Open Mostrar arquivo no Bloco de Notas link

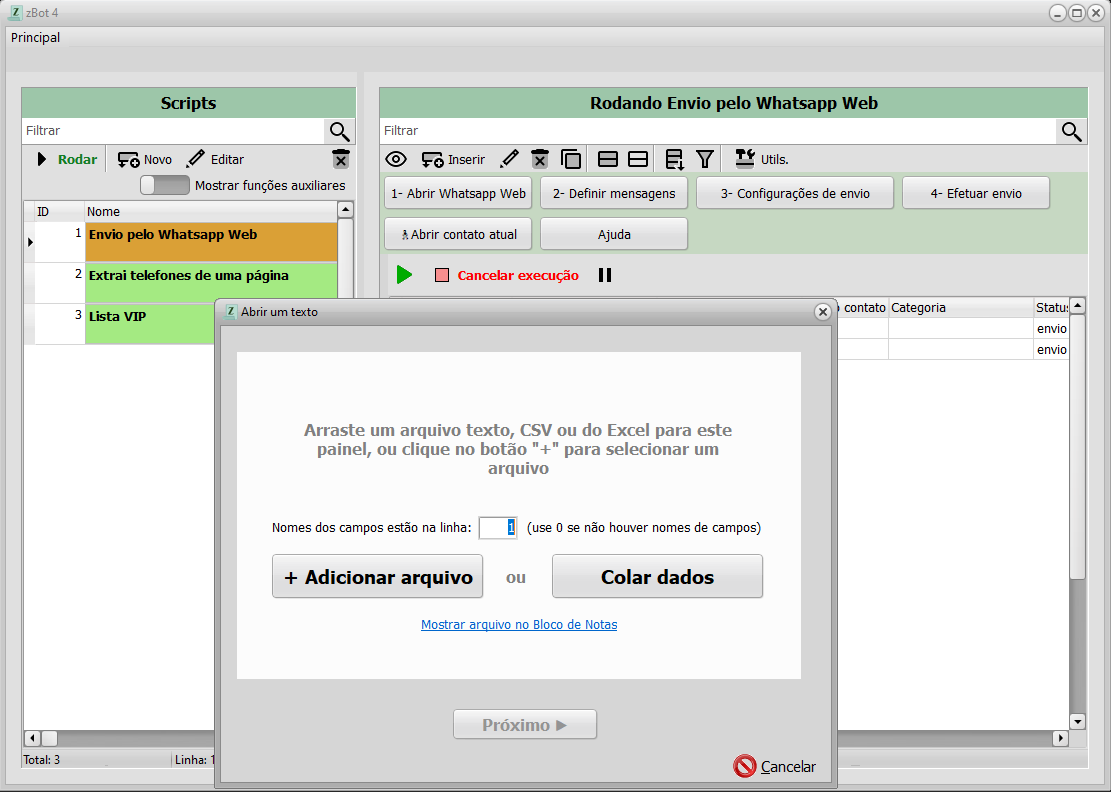[519, 625]
